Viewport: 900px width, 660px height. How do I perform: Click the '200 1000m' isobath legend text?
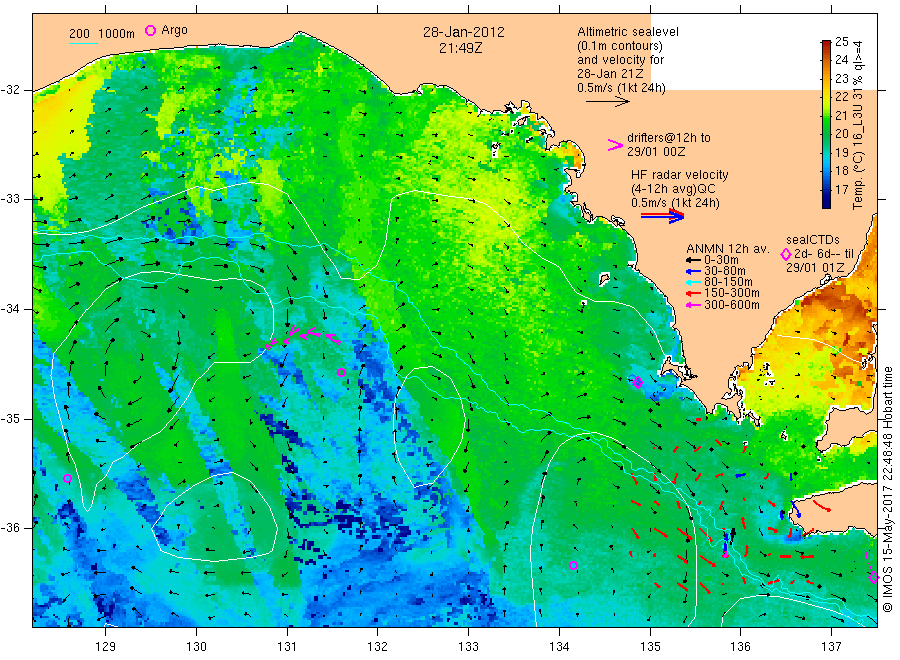point(102,33)
